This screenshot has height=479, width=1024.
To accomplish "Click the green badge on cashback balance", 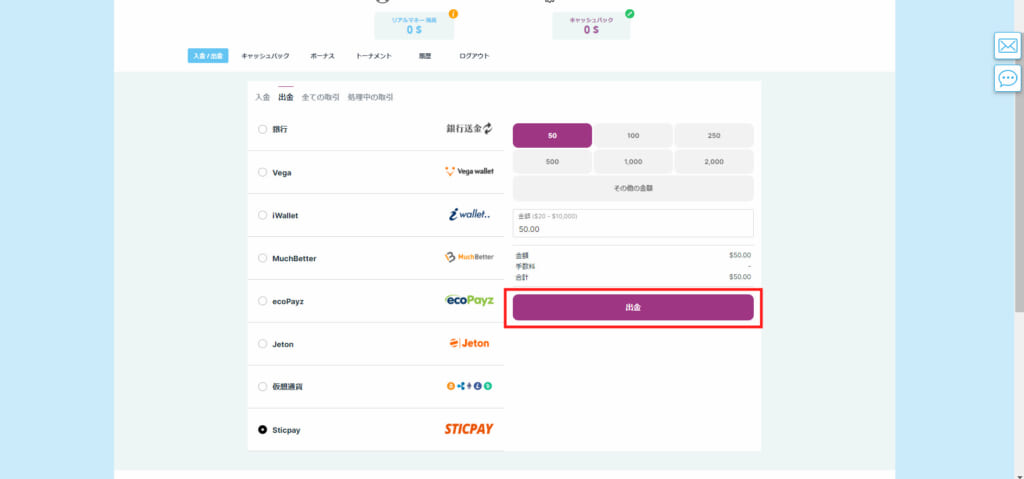I will tap(630, 14).
